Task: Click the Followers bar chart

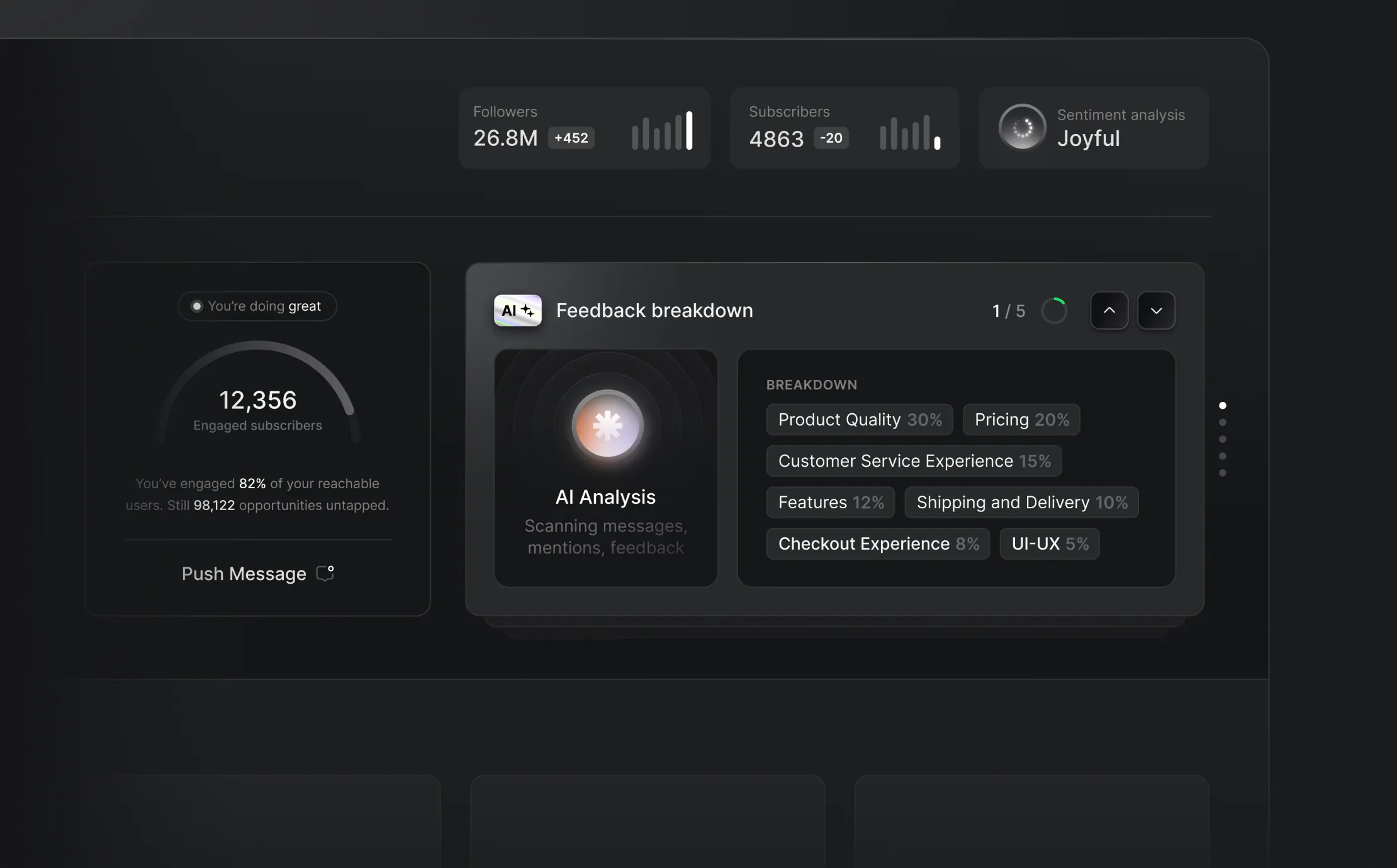Action: (x=663, y=131)
